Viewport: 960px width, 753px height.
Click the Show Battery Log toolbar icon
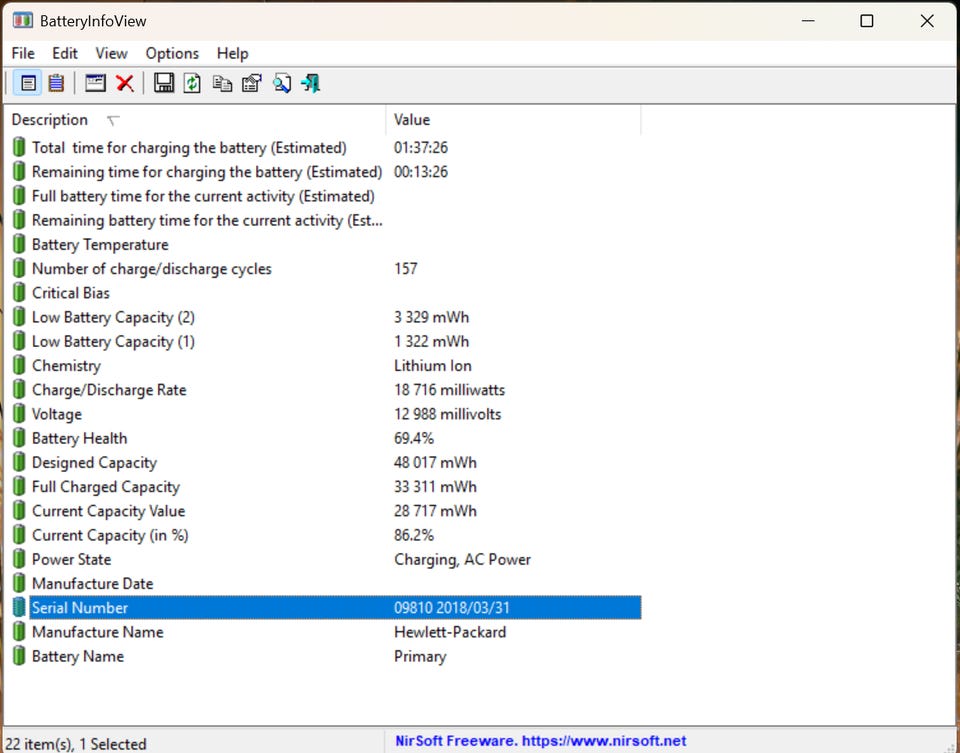pyautogui.click(x=57, y=83)
